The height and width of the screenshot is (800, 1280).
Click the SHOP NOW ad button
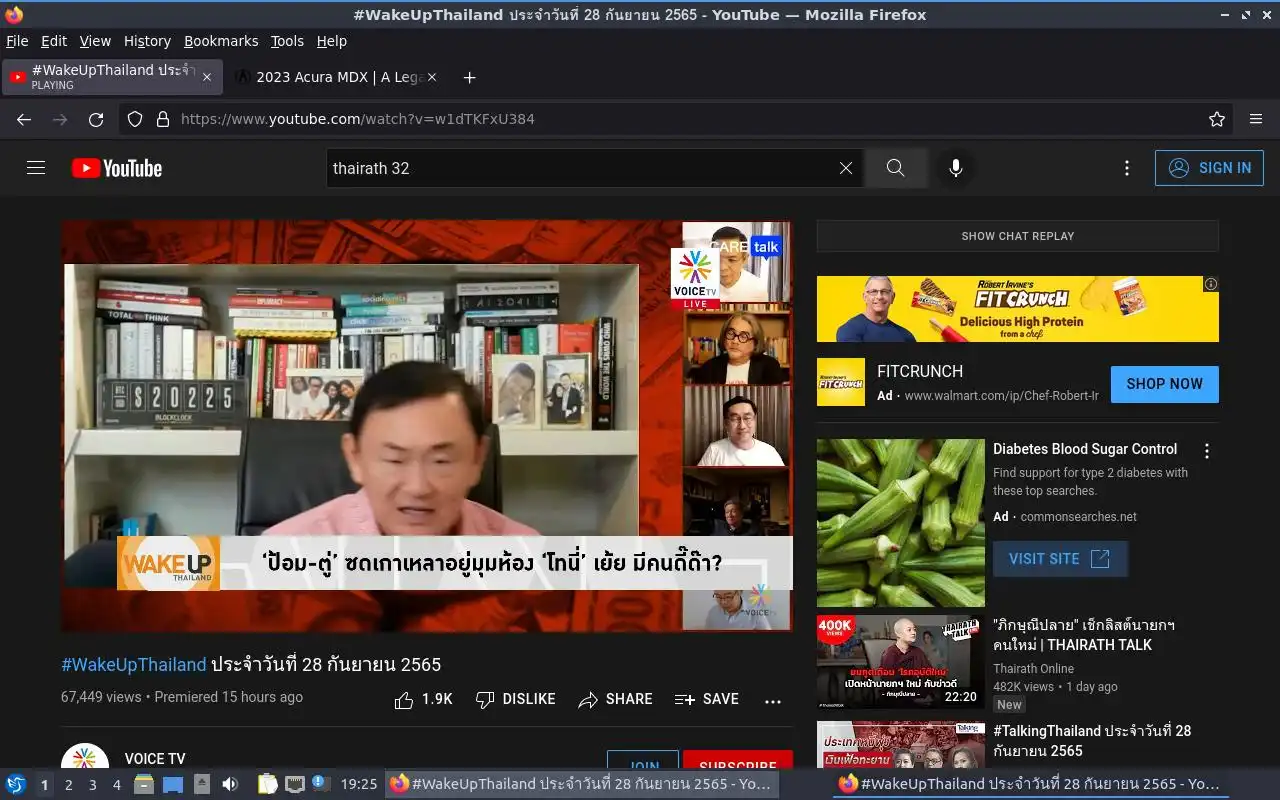[1165, 384]
